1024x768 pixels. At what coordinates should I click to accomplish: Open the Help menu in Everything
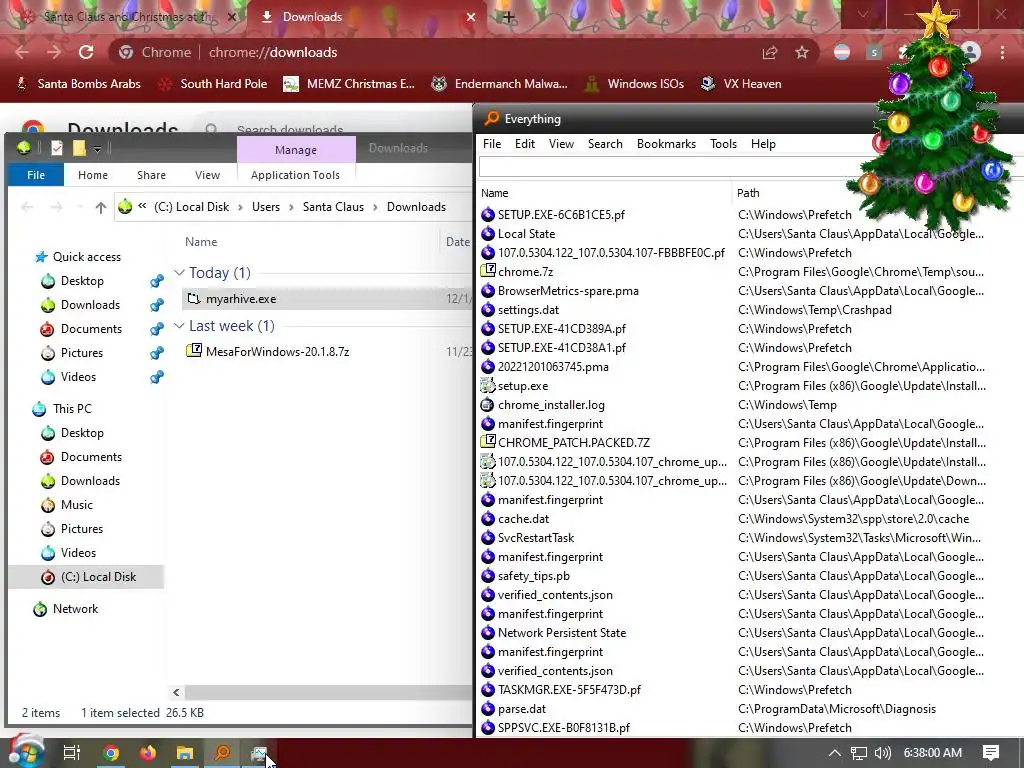763,144
